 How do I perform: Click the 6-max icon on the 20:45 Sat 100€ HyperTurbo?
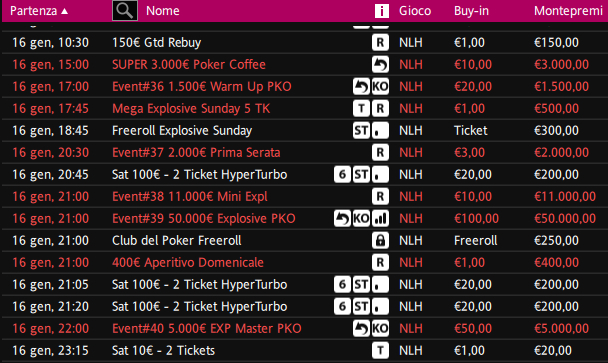tap(342, 175)
